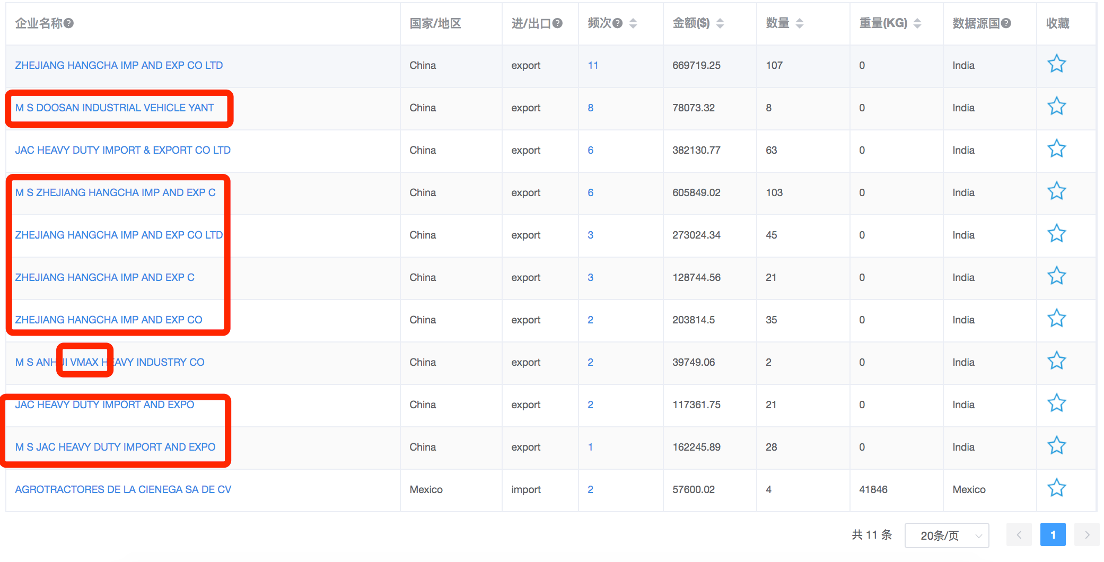The height and width of the screenshot is (562, 1104).
Task: Click the import cell for AGROTRACTORES
Action: (x=526, y=489)
